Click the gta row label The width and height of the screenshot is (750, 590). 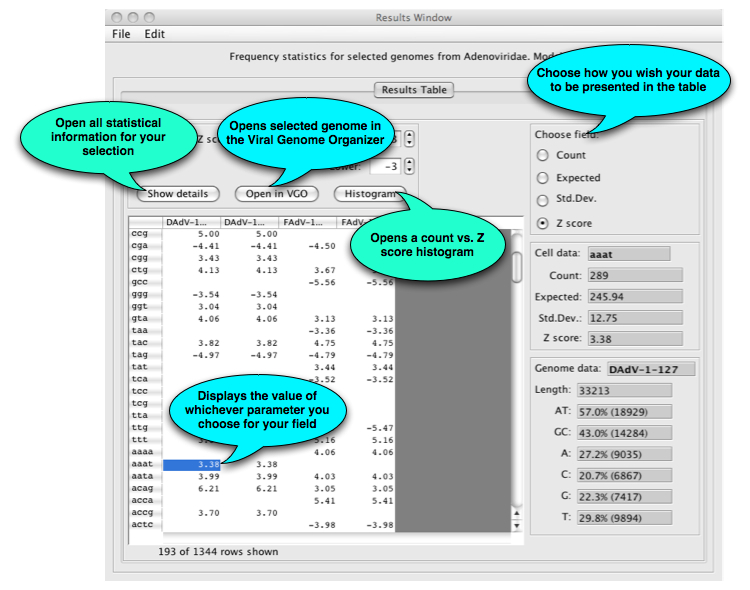pyautogui.click(x=145, y=318)
